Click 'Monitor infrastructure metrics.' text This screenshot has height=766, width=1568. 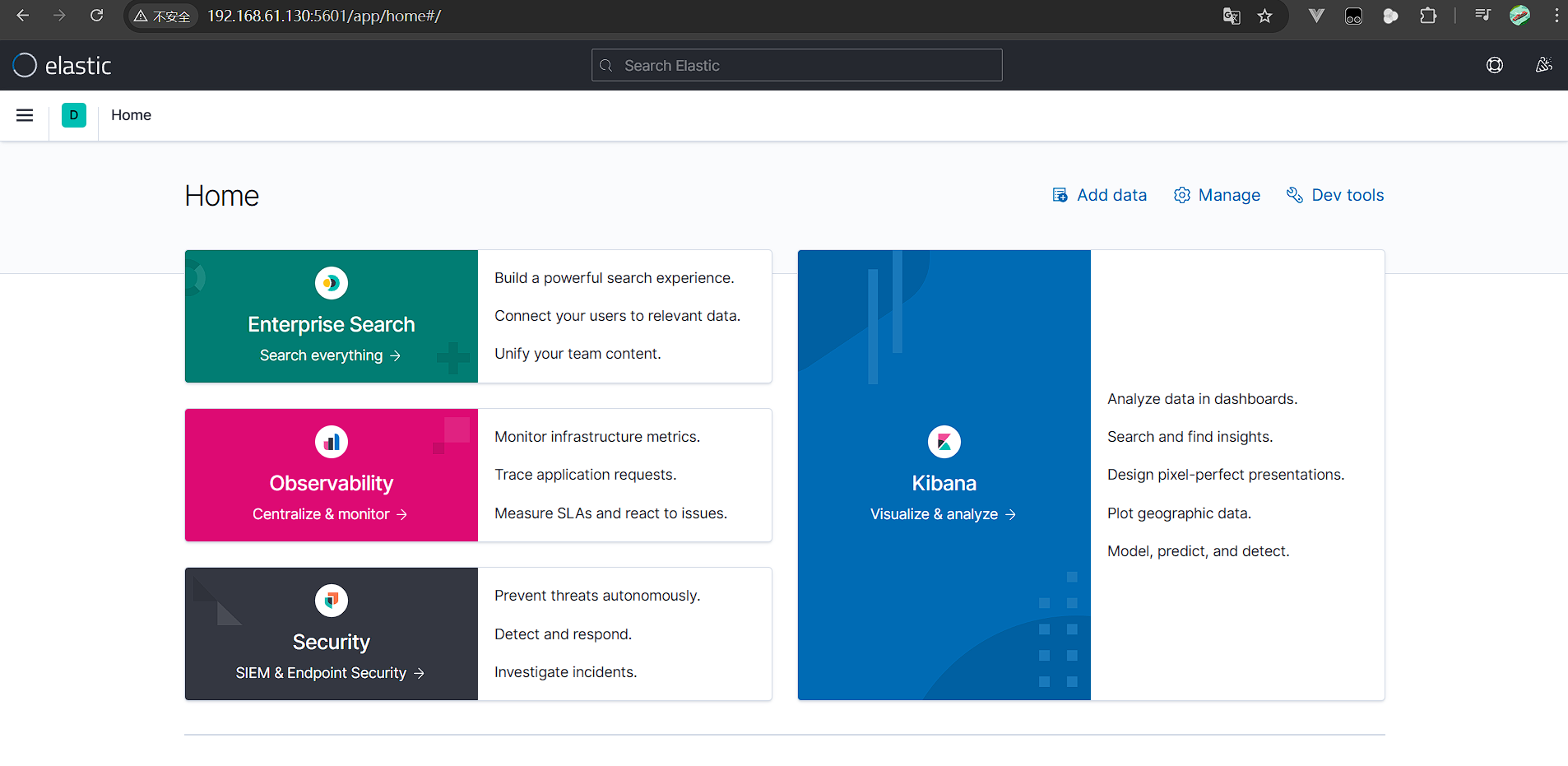pyautogui.click(x=597, y=437)
